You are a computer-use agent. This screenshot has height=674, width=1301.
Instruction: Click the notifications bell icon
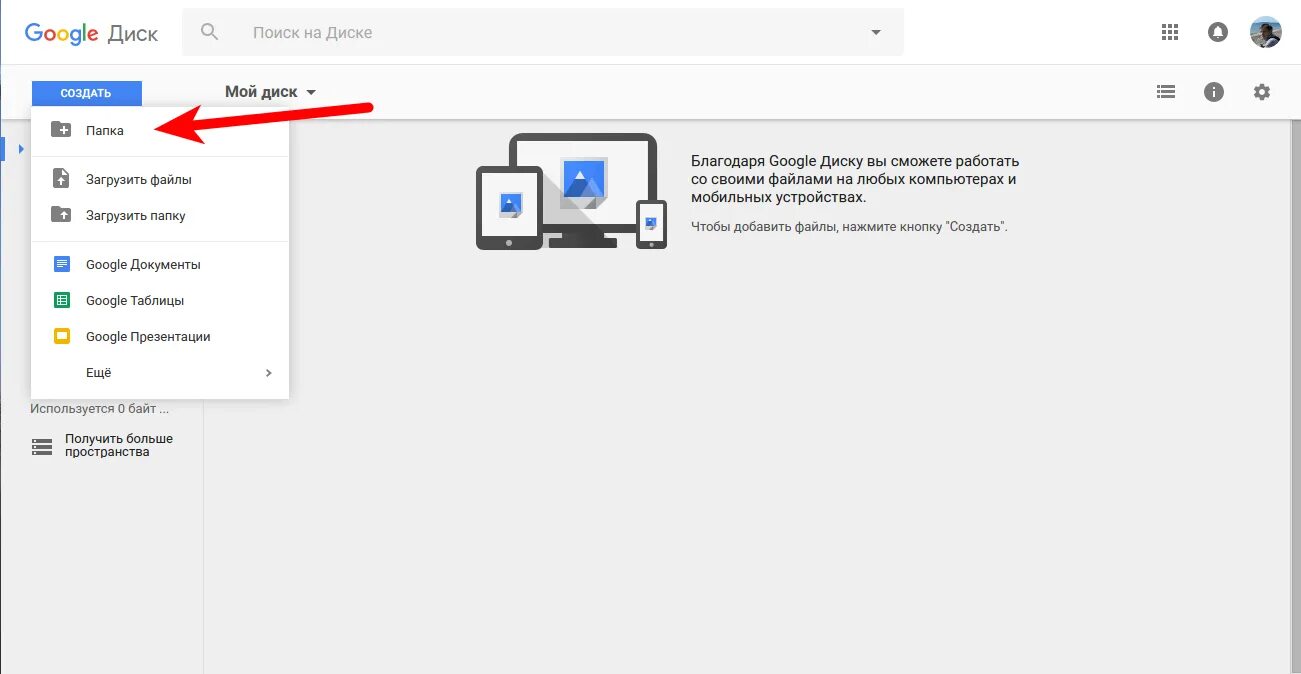pyautogui.click(x=1217, y=32)
